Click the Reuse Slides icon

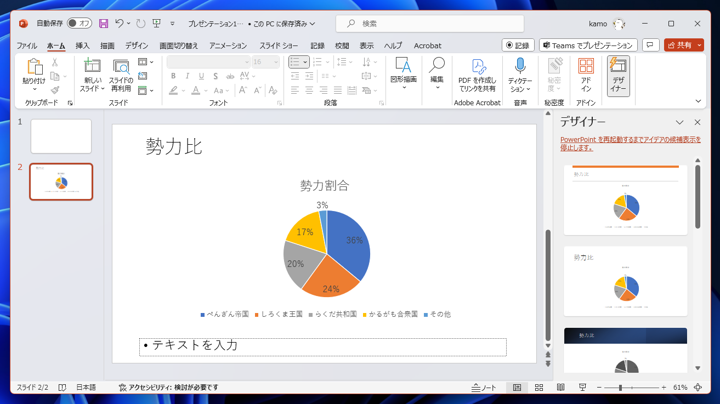(x=121, y=66)
